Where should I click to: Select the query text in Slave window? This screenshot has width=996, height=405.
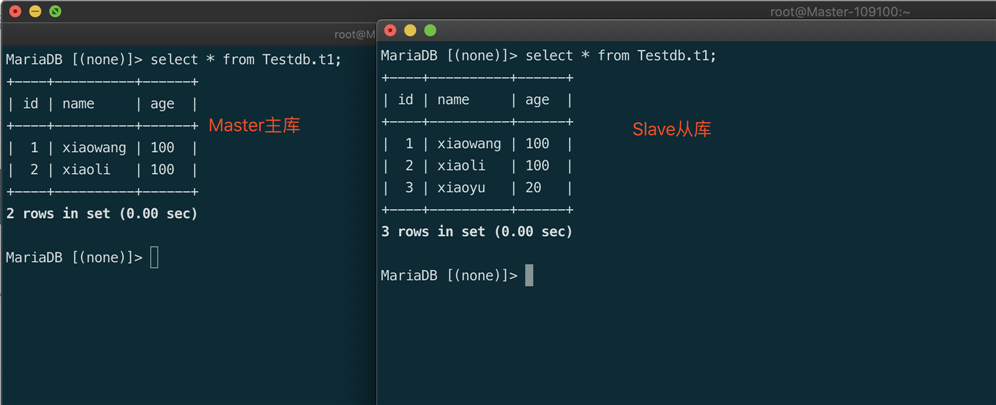[621, 56]
